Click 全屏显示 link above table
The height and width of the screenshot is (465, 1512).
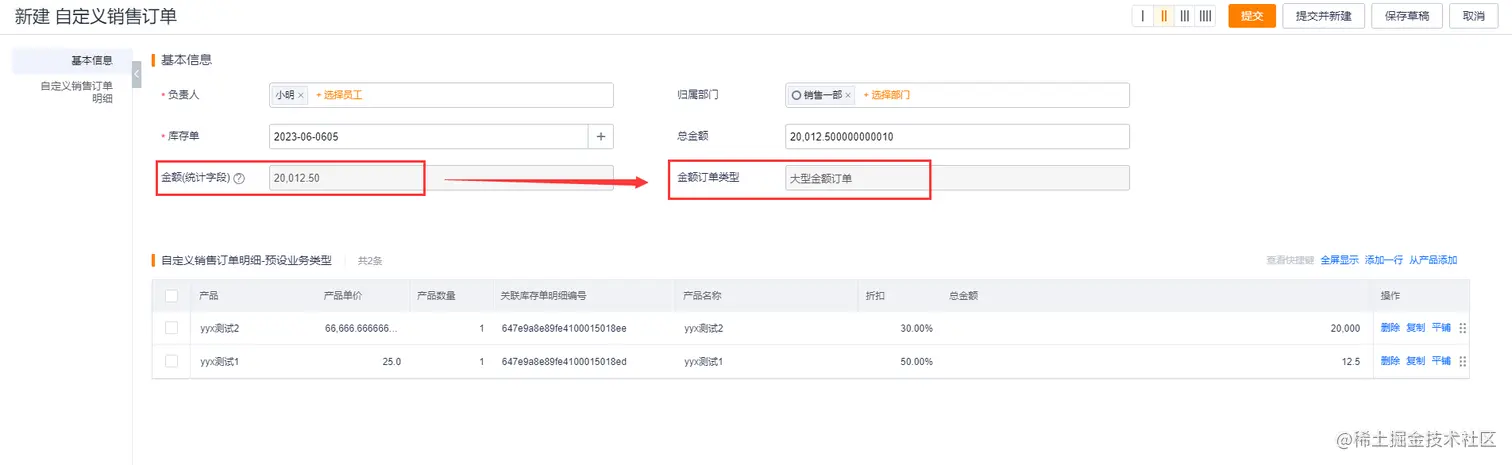1340,260
